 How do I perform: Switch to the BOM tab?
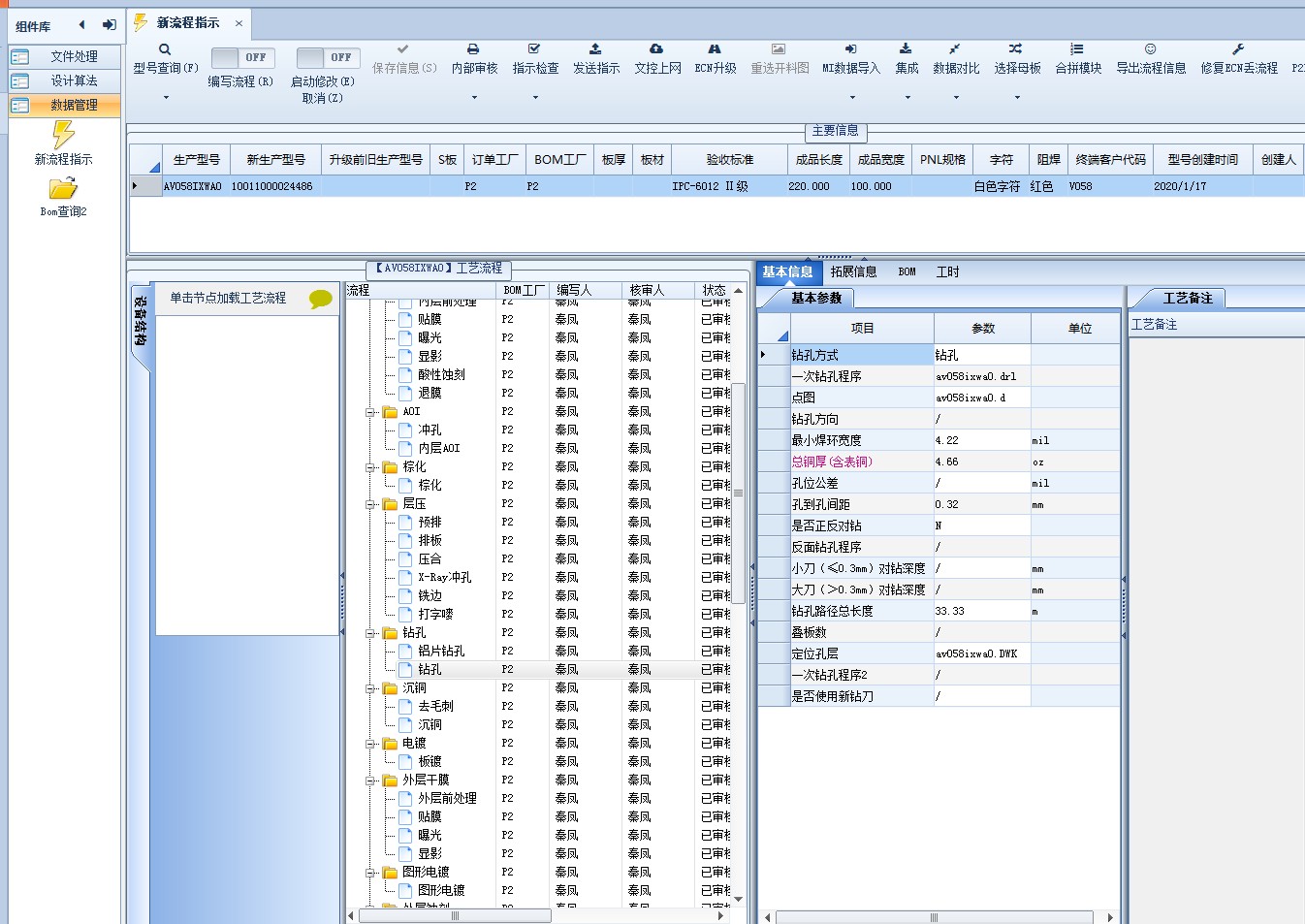click(907, 272)
